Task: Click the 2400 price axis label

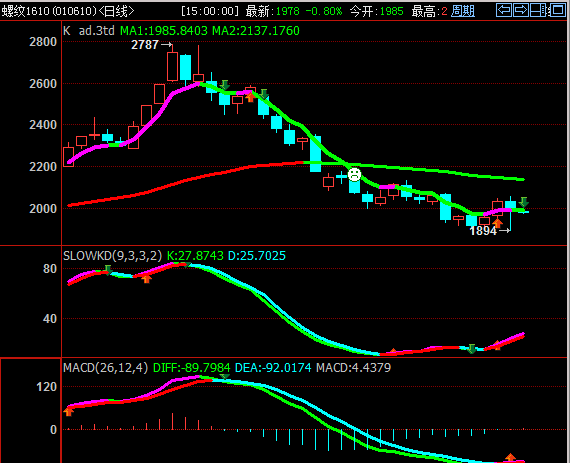Action: [x=43, y=125]
